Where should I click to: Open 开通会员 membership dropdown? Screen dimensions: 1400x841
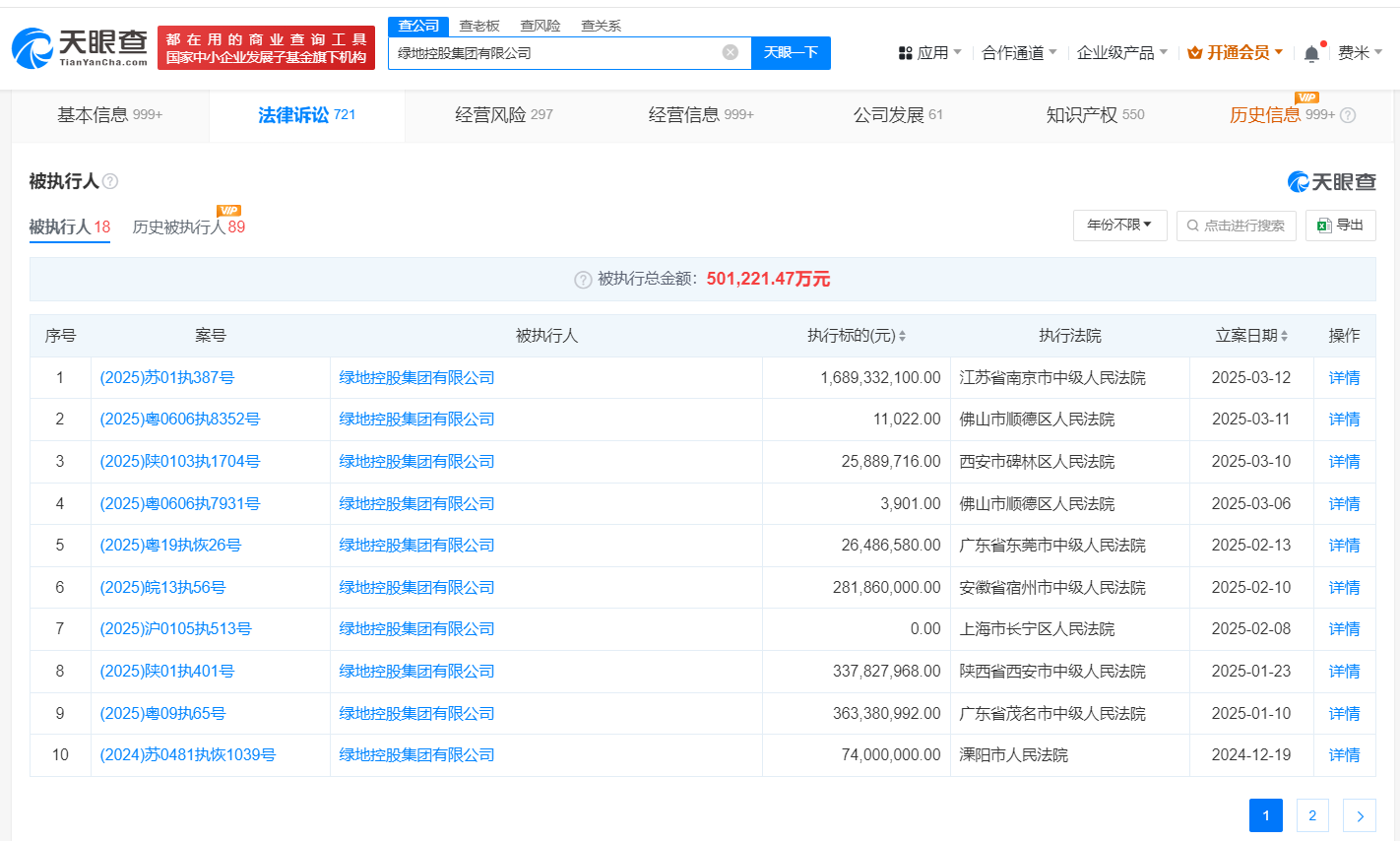click(x=1236, y=53)
